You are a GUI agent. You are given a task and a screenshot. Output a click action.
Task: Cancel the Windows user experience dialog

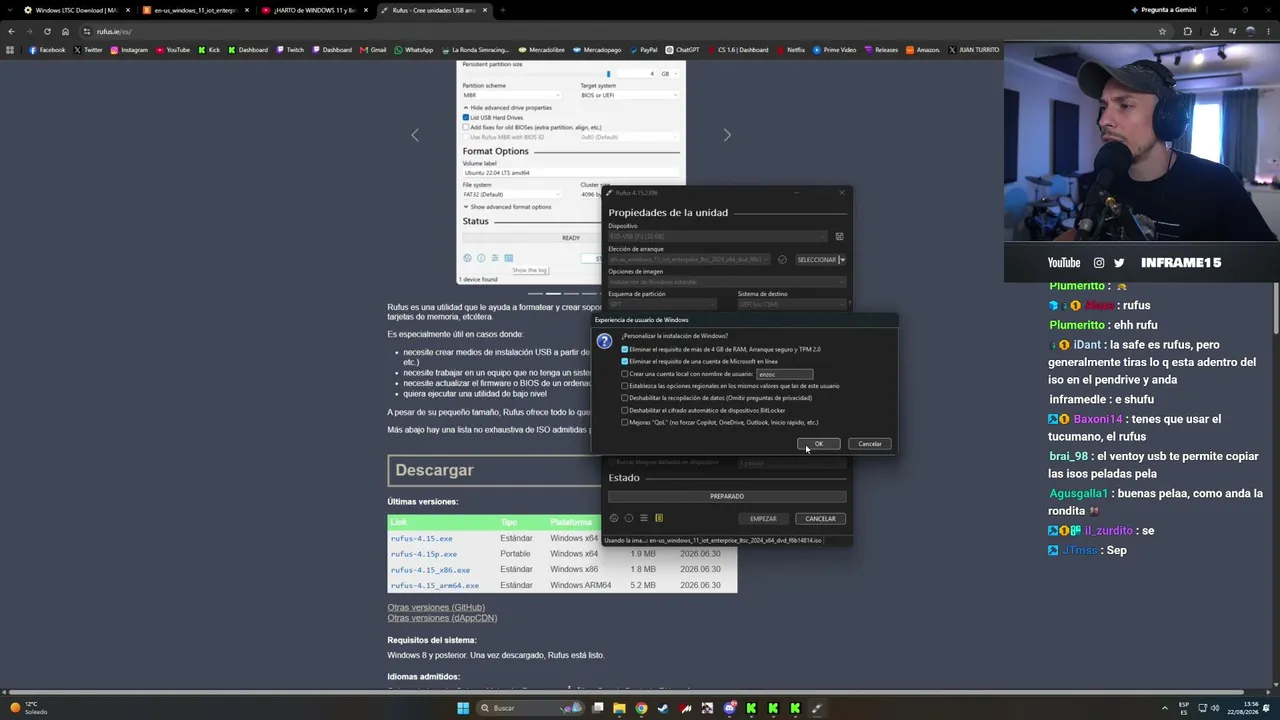[870, 444]
